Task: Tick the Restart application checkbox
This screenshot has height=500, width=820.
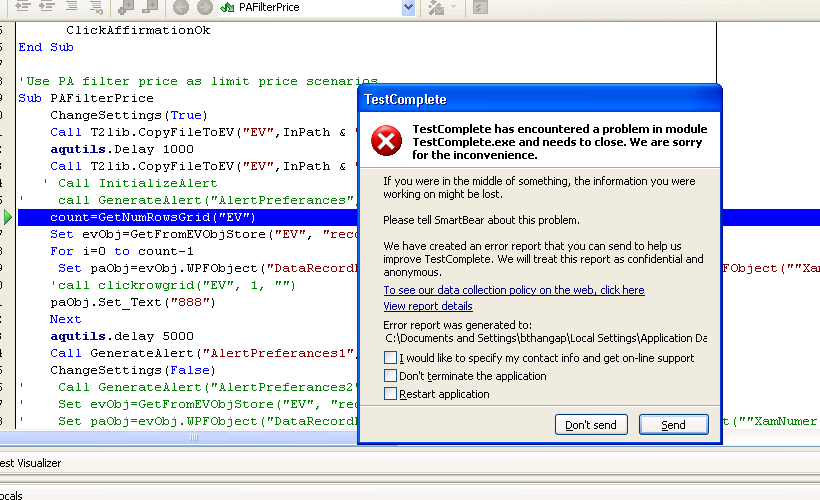Action: (x=390, y=394)
